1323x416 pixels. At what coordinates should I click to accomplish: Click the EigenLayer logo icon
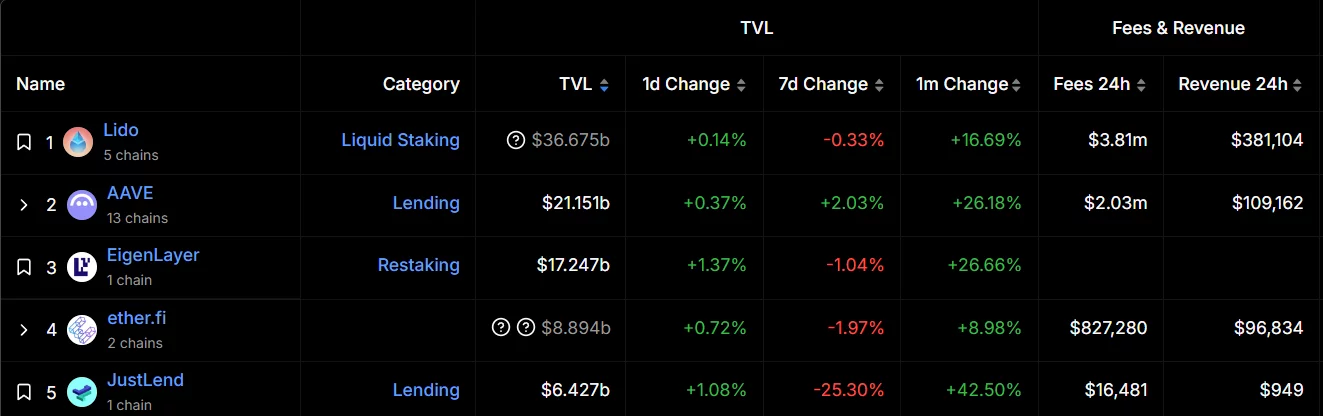tap(82, 267)
